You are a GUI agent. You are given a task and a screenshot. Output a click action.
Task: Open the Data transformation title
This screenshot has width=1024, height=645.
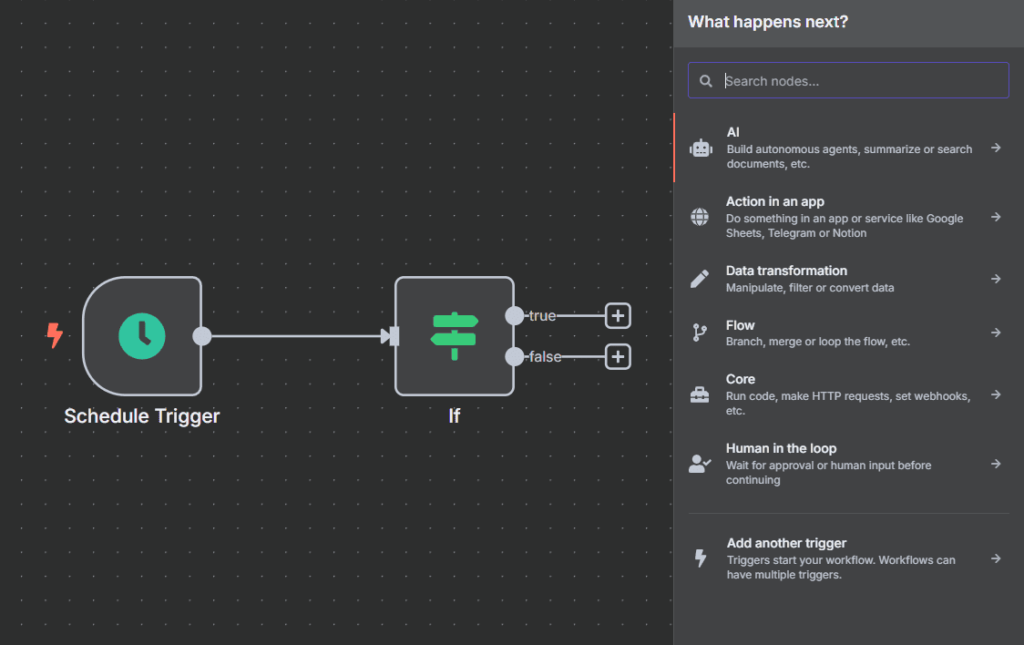click(x=786, y=270)
